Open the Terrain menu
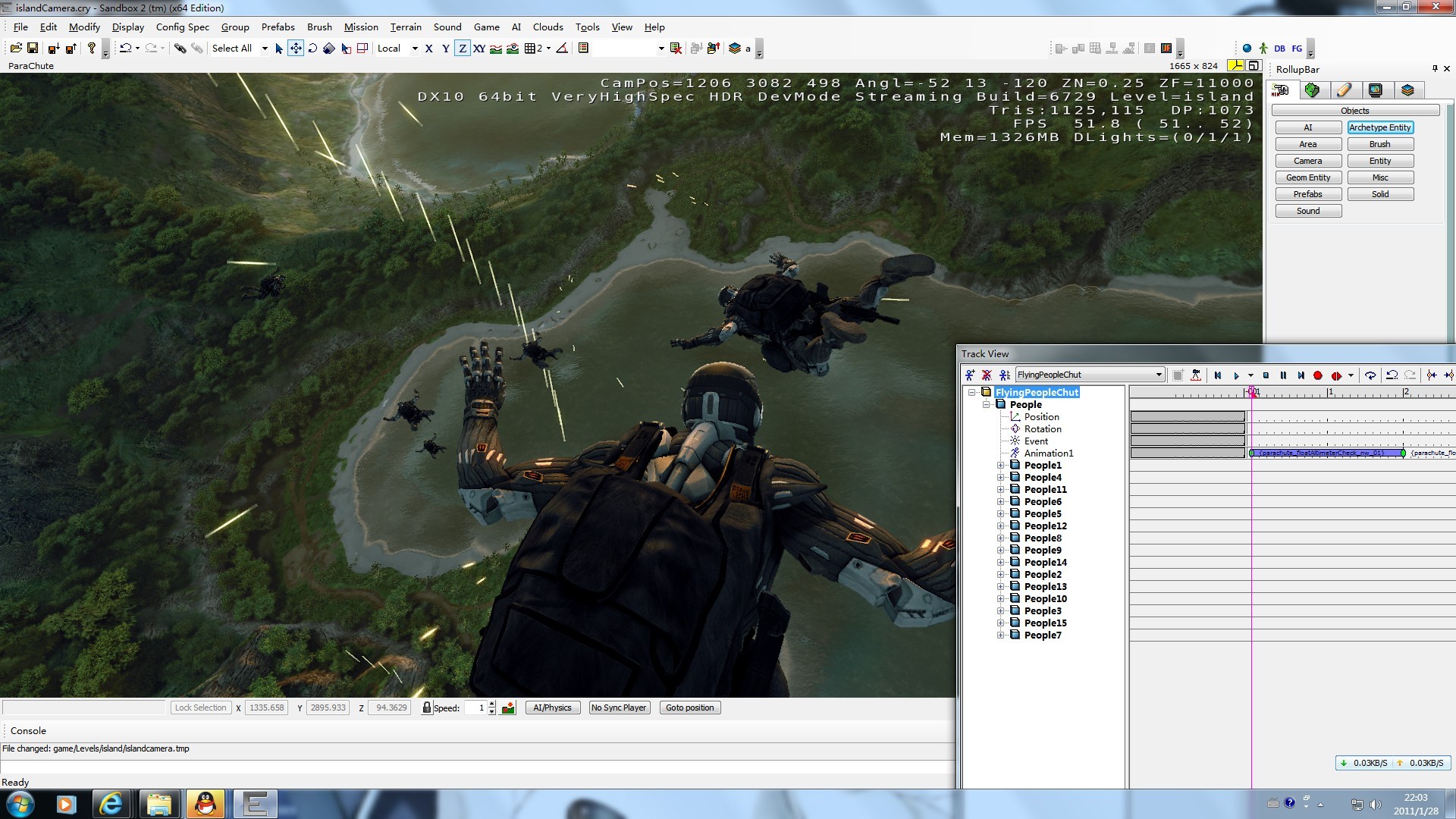Screen dimensions: 1456x819 (x=405, y=27)
